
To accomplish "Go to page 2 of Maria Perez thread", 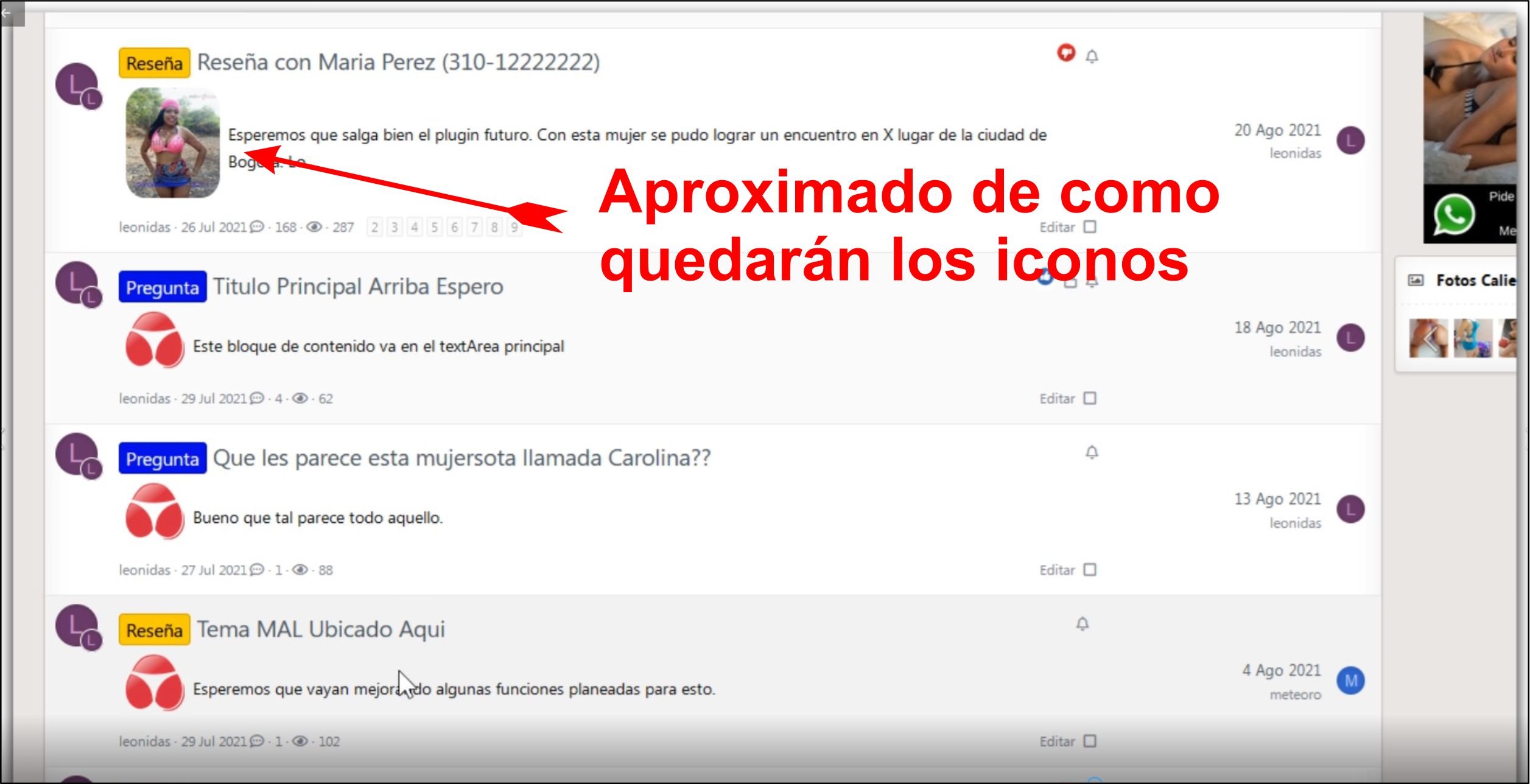I will [375, 228].
